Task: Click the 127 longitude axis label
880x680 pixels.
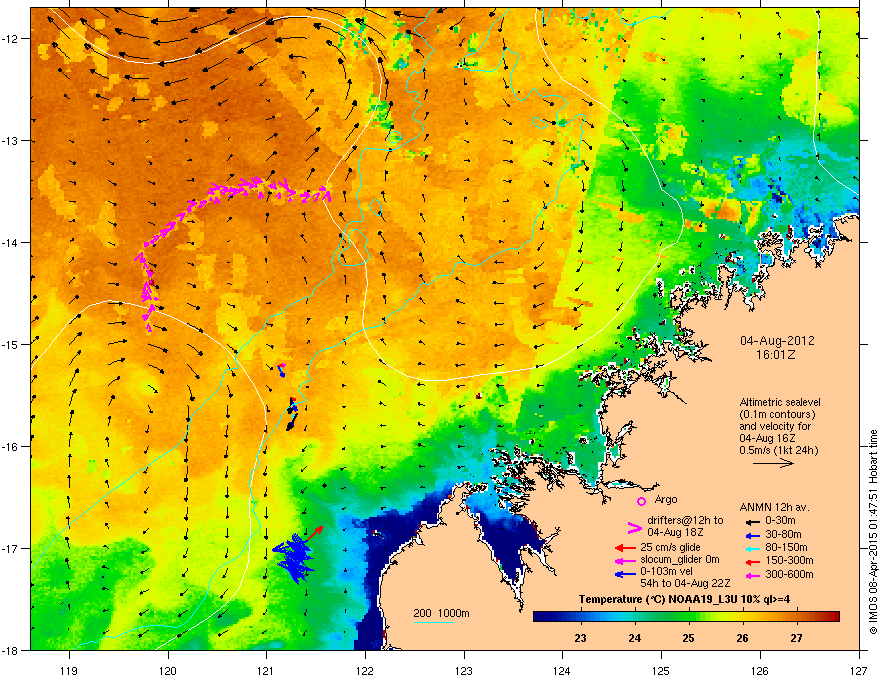Action: click(x=859, y=670)
